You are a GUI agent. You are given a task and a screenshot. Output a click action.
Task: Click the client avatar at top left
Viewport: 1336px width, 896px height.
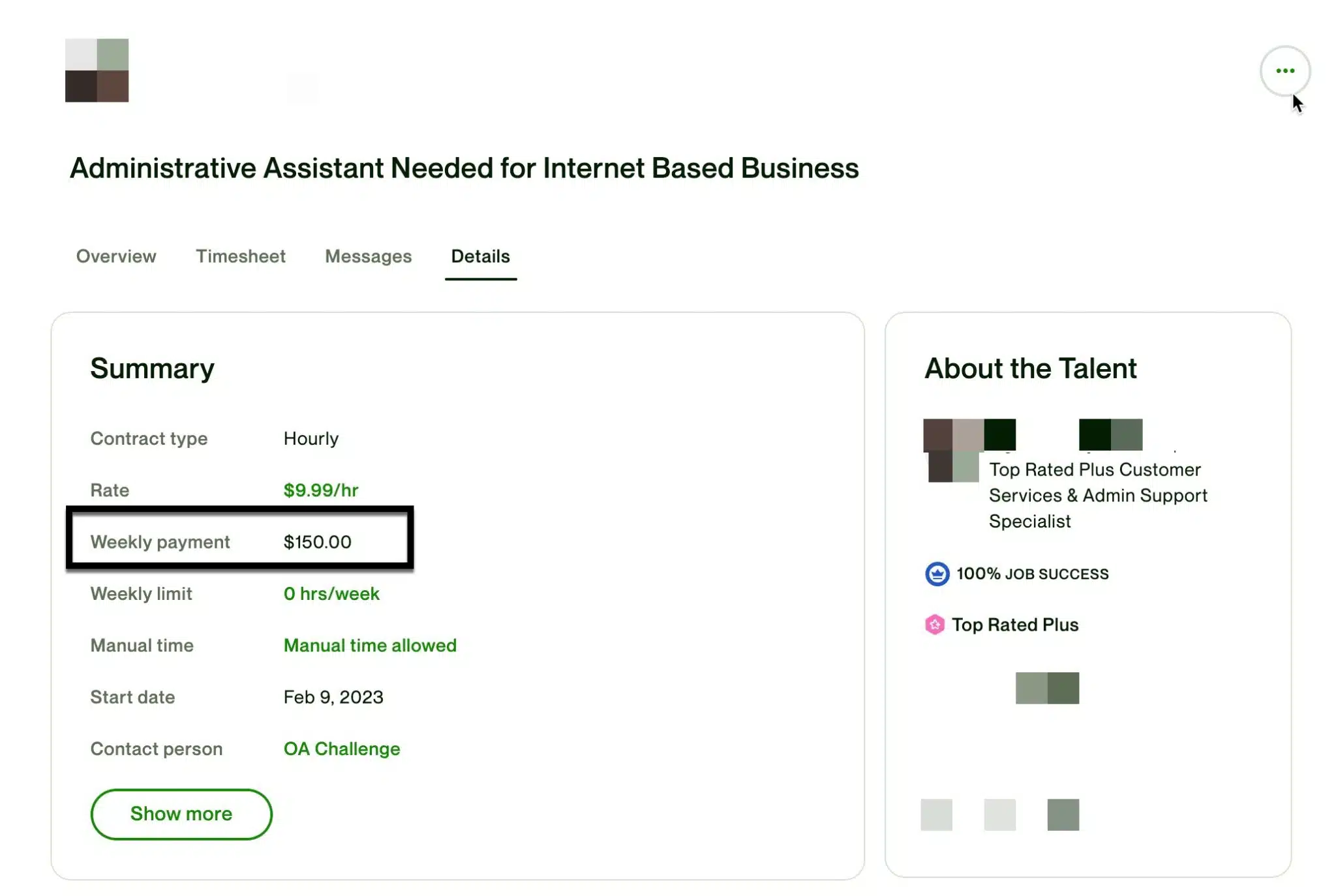[97, 70]
